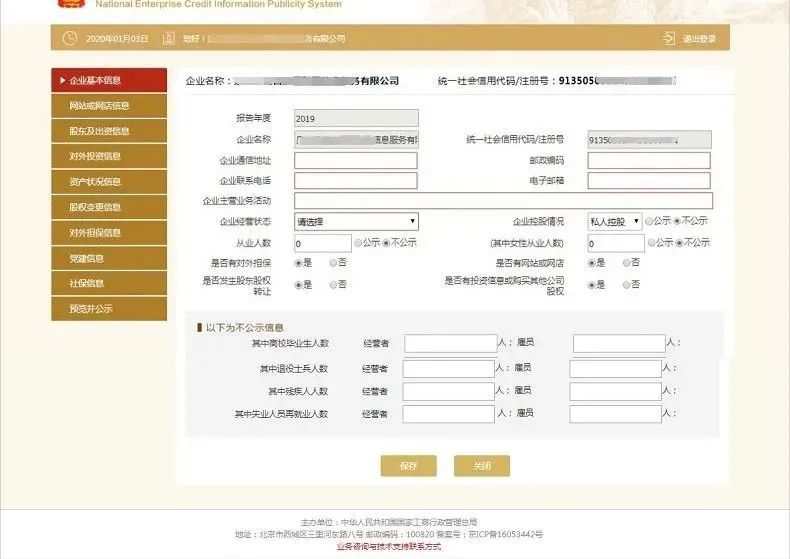Select 不公示 for 从业人数
The width and height of the screenshot is (790, 559).
(386, 243)
